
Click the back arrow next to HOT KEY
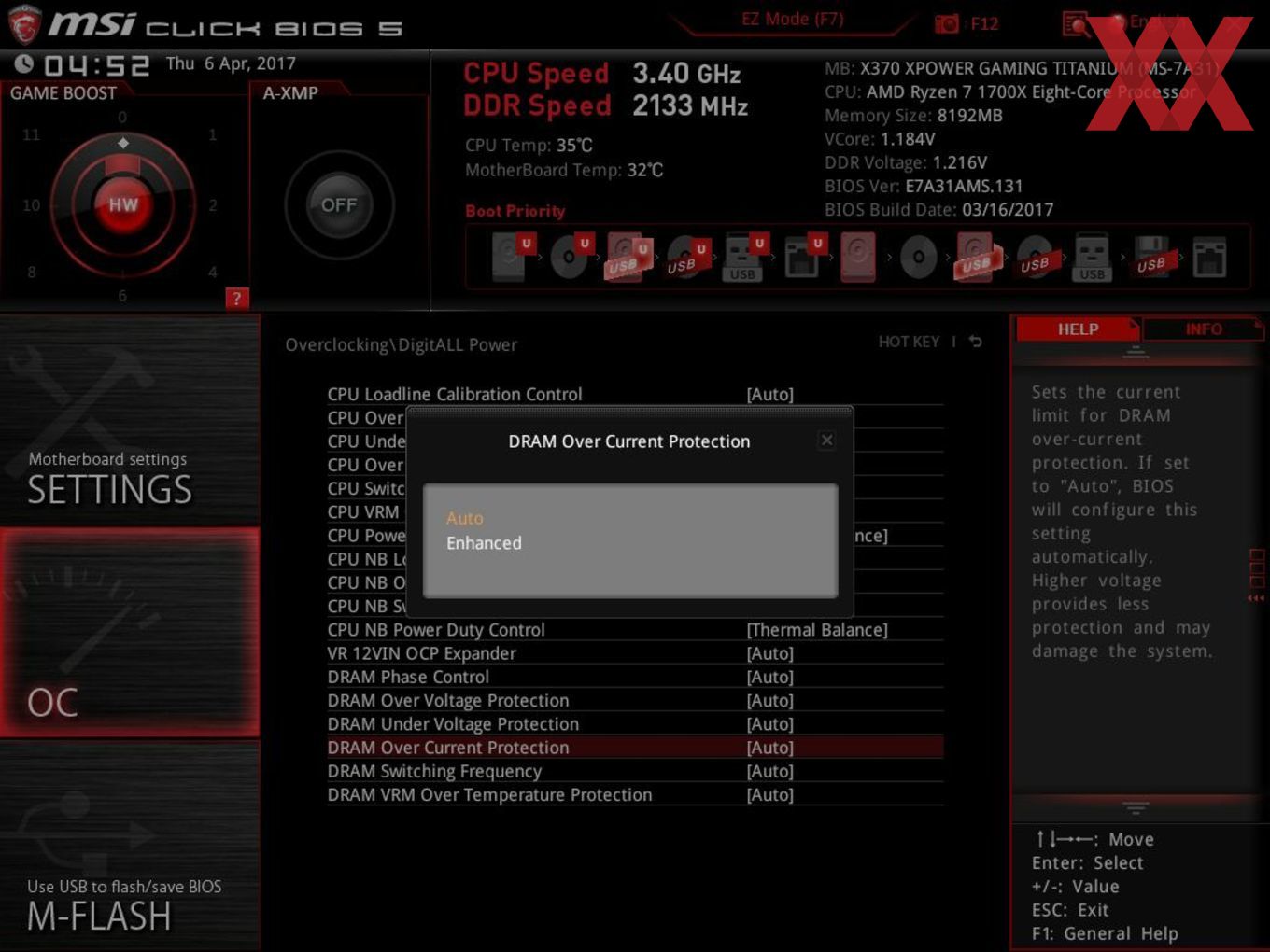tap(975, 342)
